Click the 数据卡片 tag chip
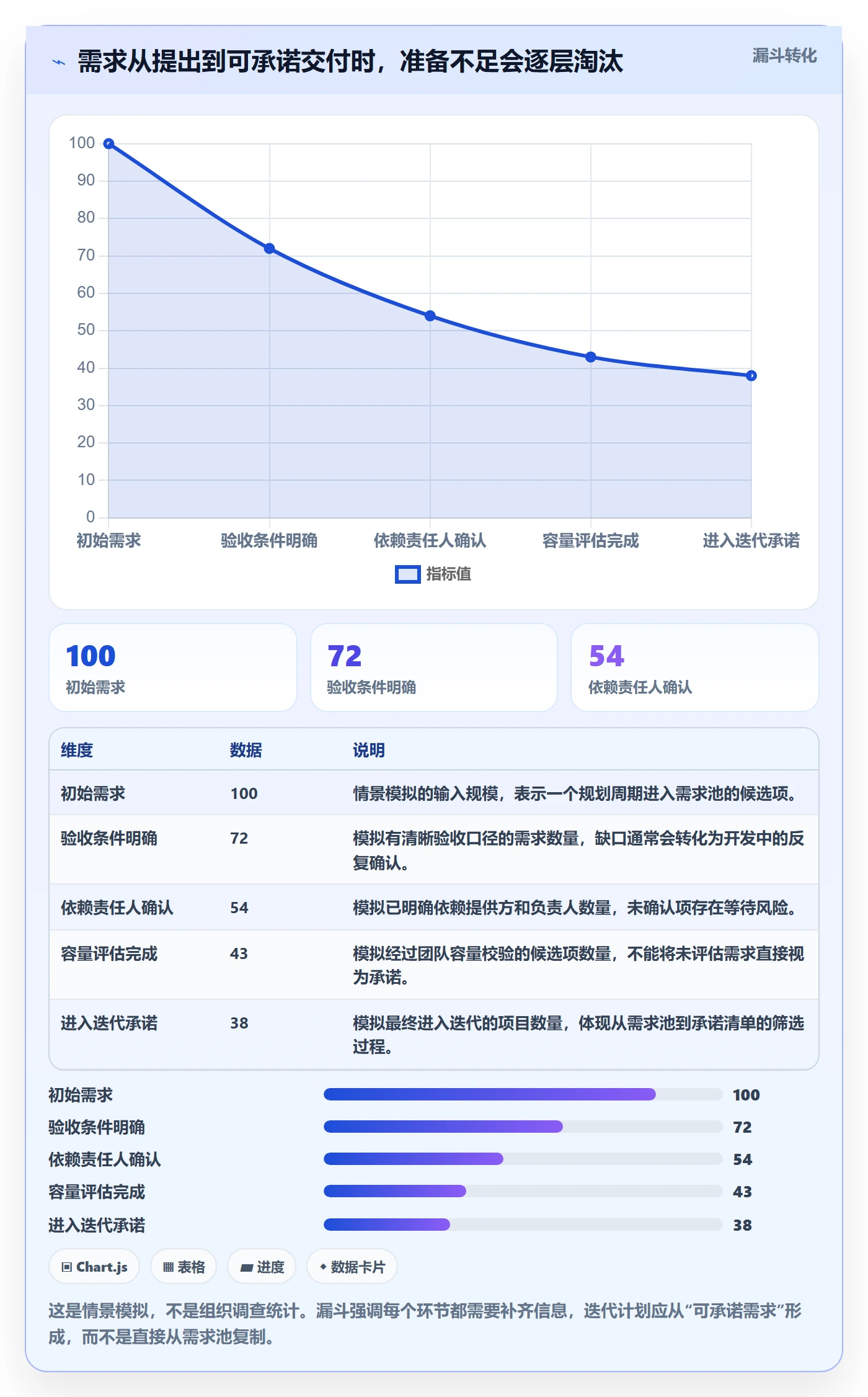This screenshot has height=1397, width=868. tap(352, 1267)
